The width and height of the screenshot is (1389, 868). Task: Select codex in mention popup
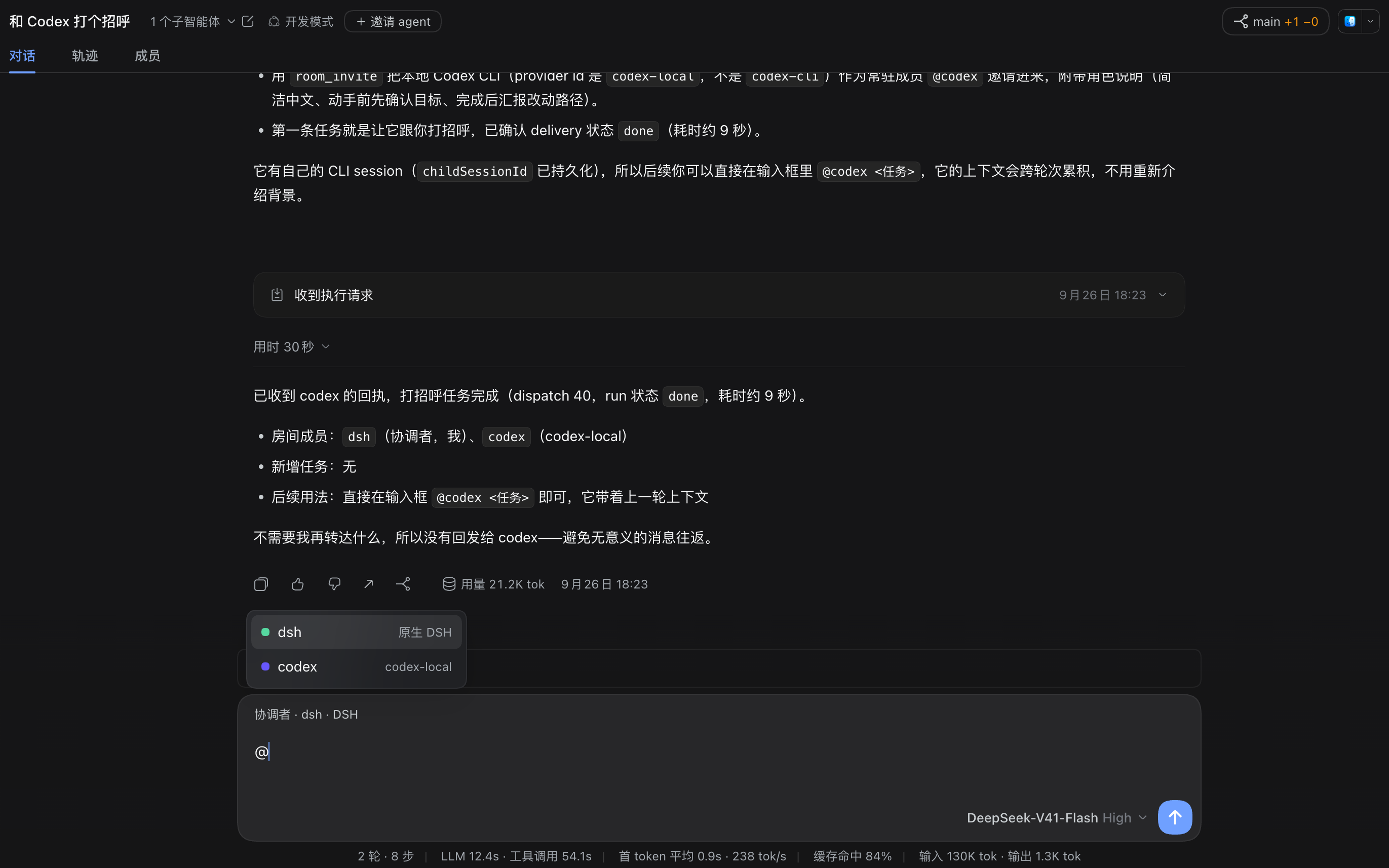356,666
